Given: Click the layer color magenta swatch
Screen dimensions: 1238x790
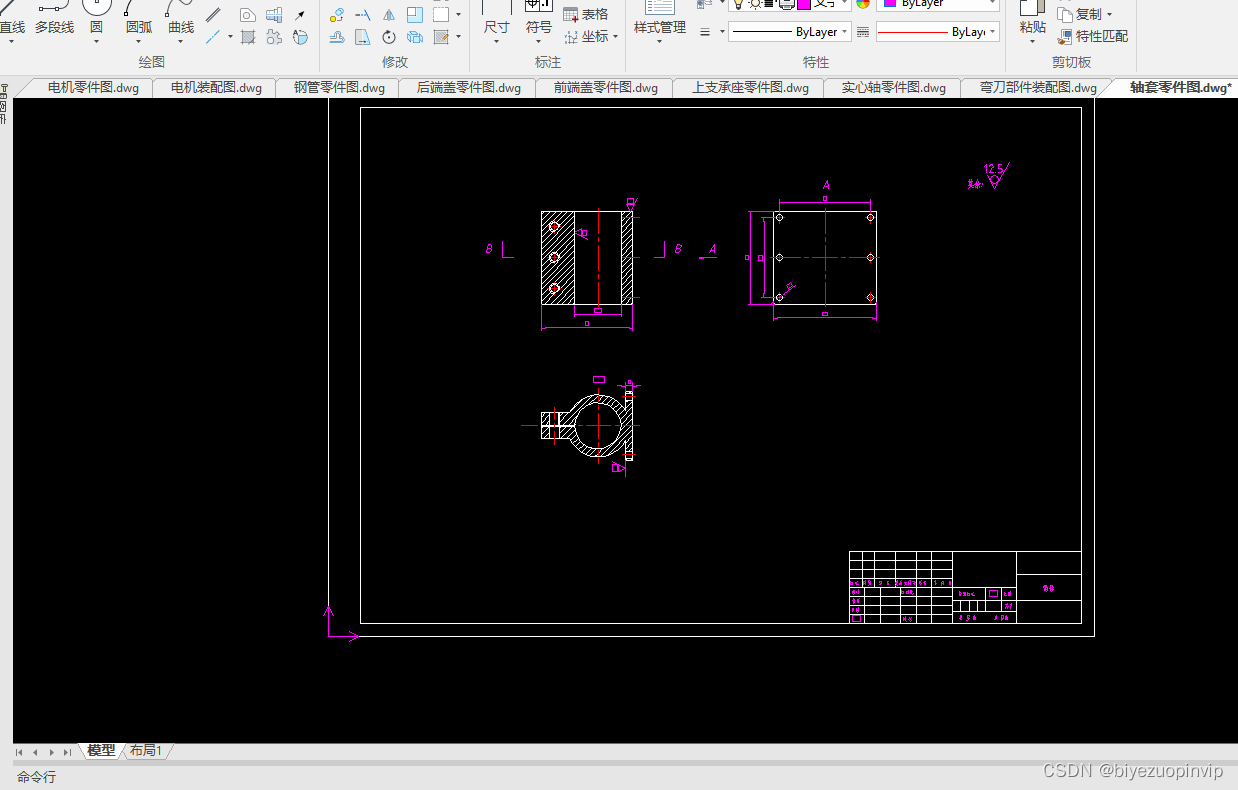Looking at the screenshot, I should tap(804, 4).
